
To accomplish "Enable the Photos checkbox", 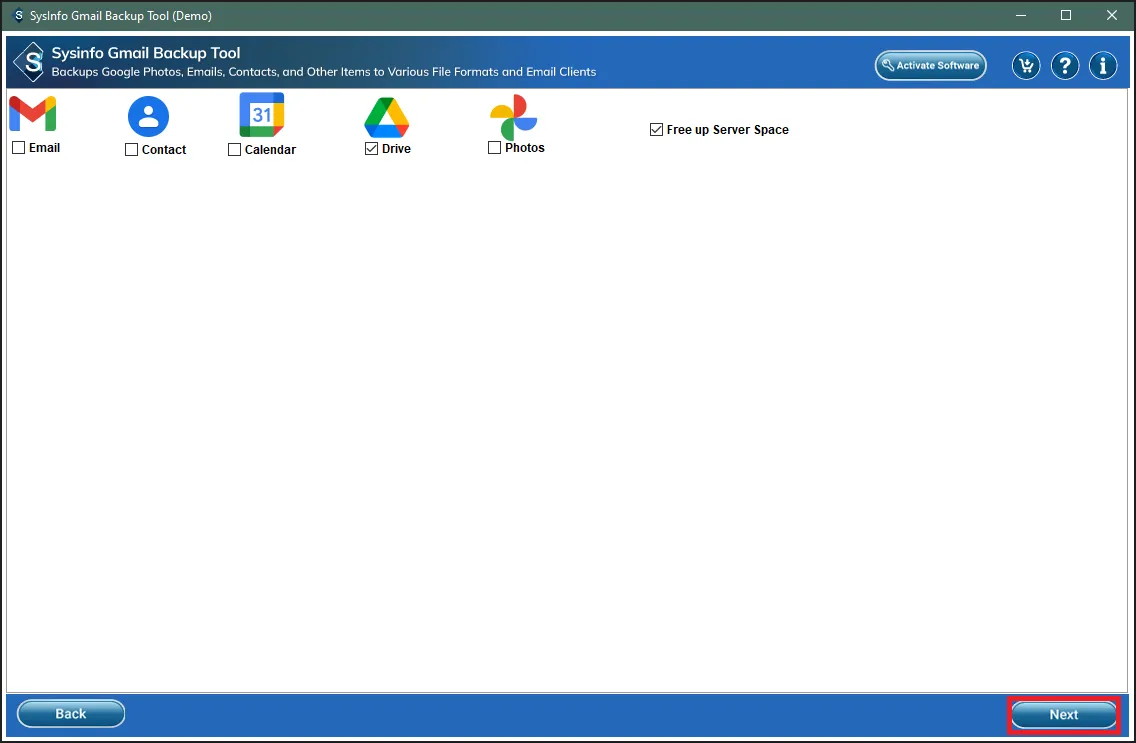I will point(495,148).
